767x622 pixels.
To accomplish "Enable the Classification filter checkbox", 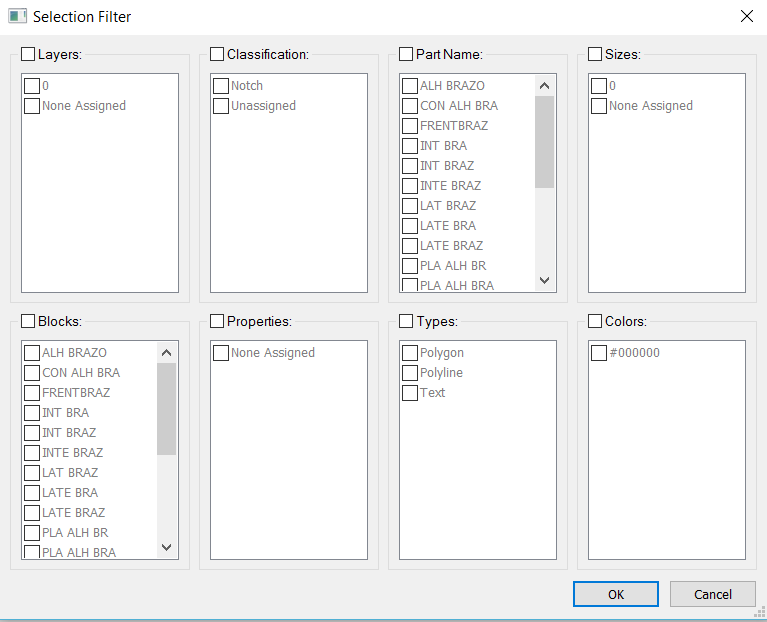I will point(217,54).
